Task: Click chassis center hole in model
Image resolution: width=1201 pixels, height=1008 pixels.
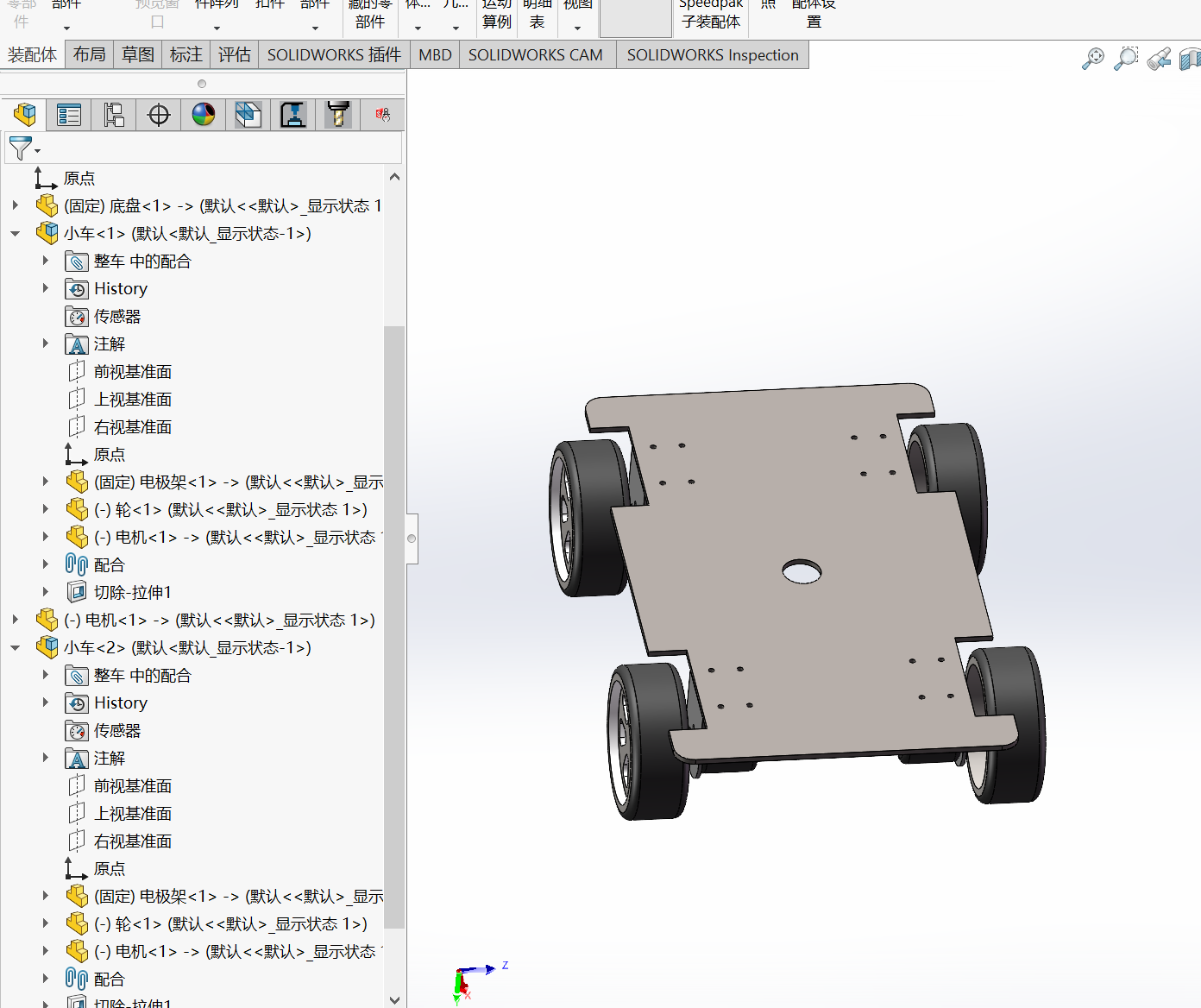Action: pos(802,571)
